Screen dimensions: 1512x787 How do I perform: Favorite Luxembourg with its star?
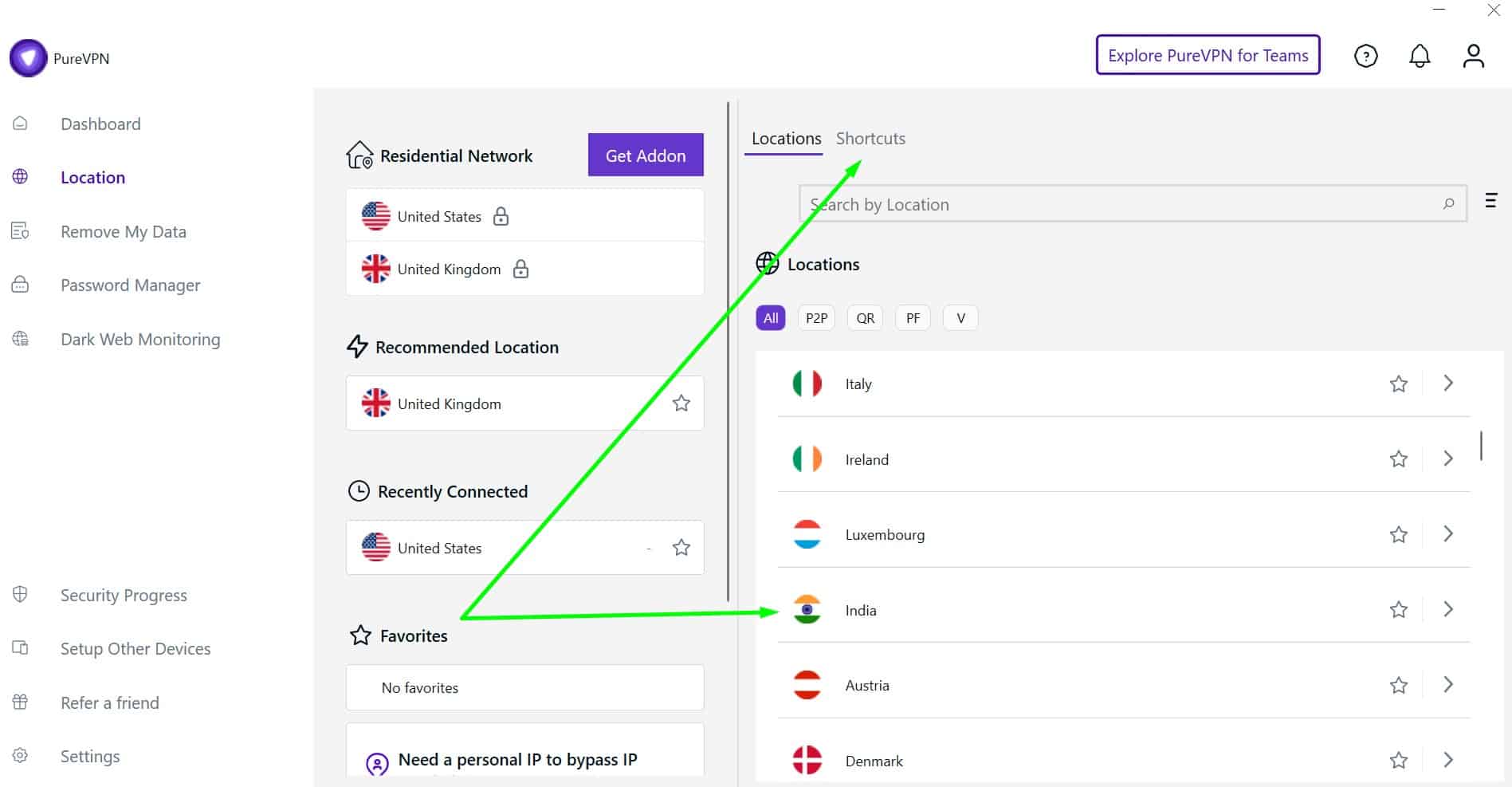pyautogui.click(x=1398, y=534)
